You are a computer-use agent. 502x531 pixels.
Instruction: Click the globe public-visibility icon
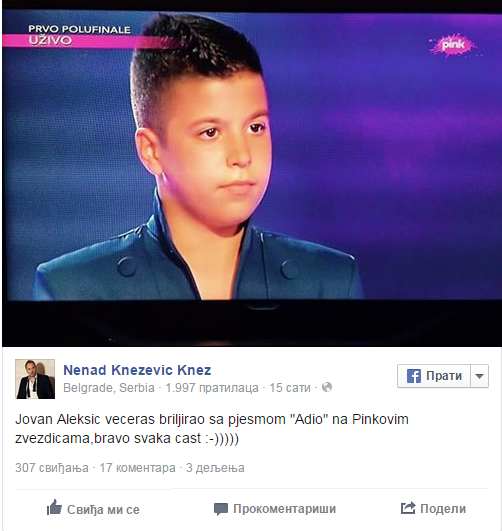tap(327, 387)
